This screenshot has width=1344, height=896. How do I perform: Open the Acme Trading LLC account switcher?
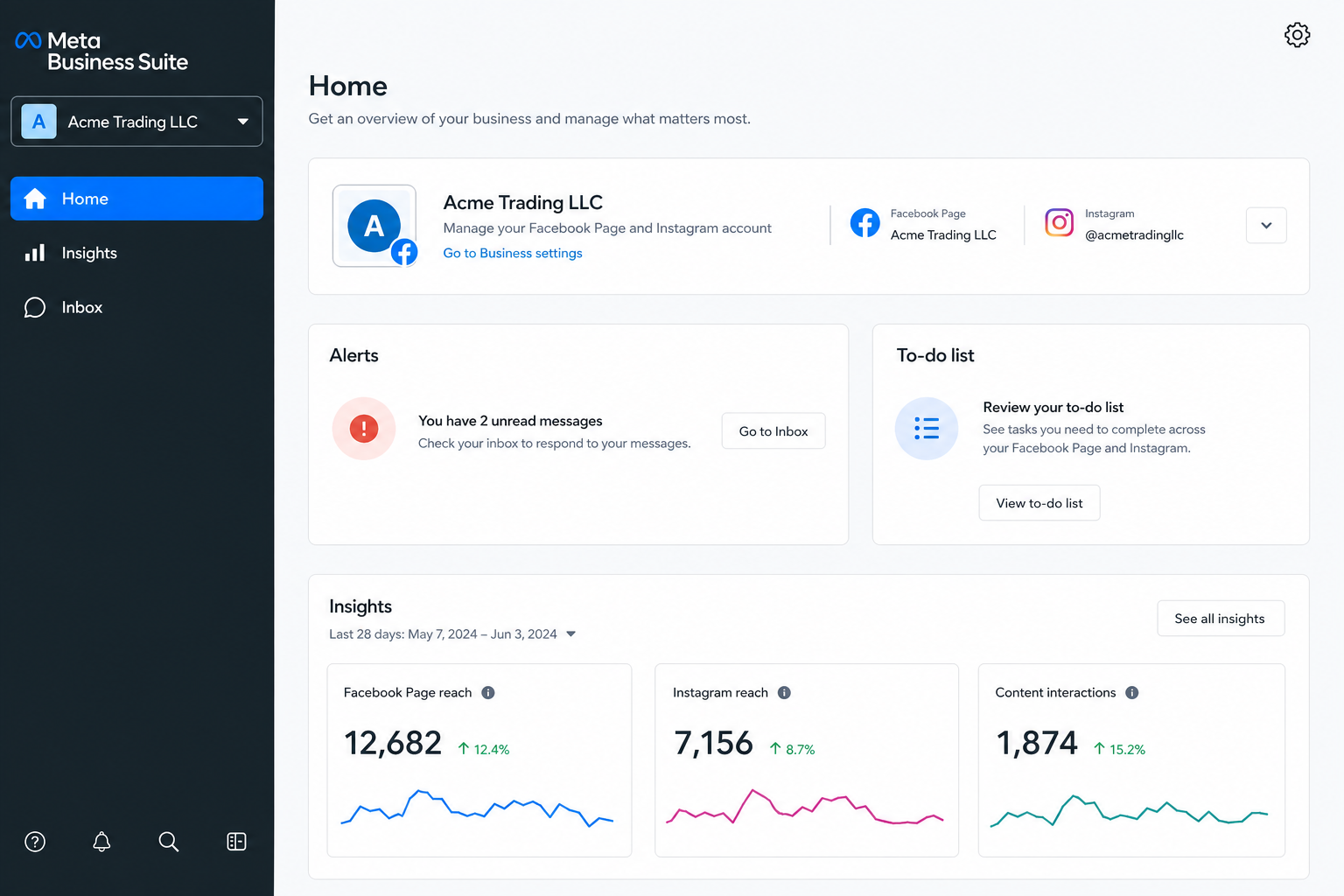(x=136, y=122)
